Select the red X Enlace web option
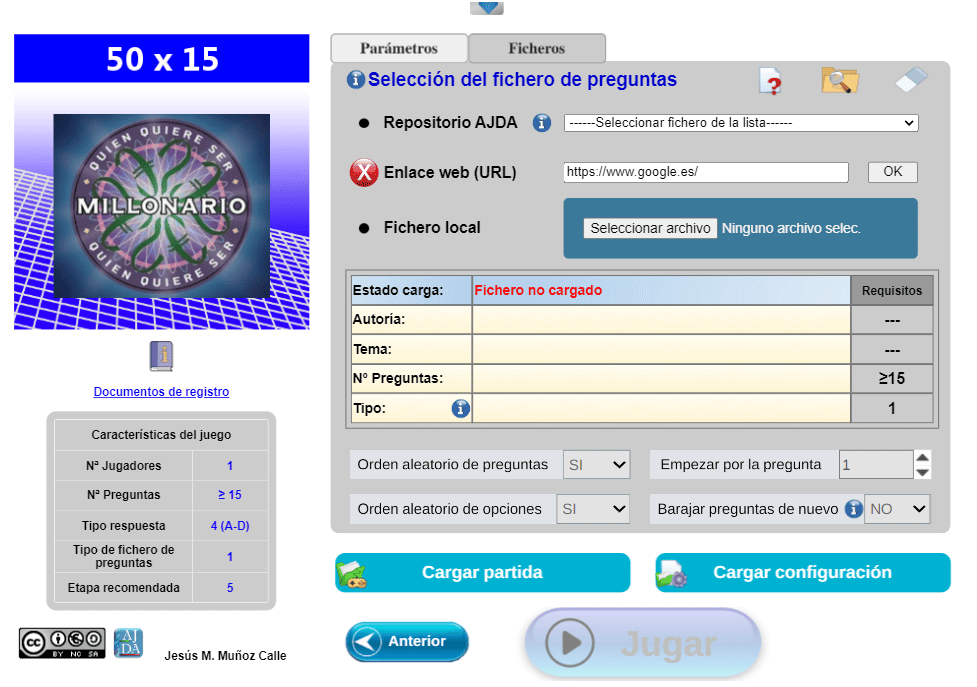977x687 pixels. click(364, 172)
